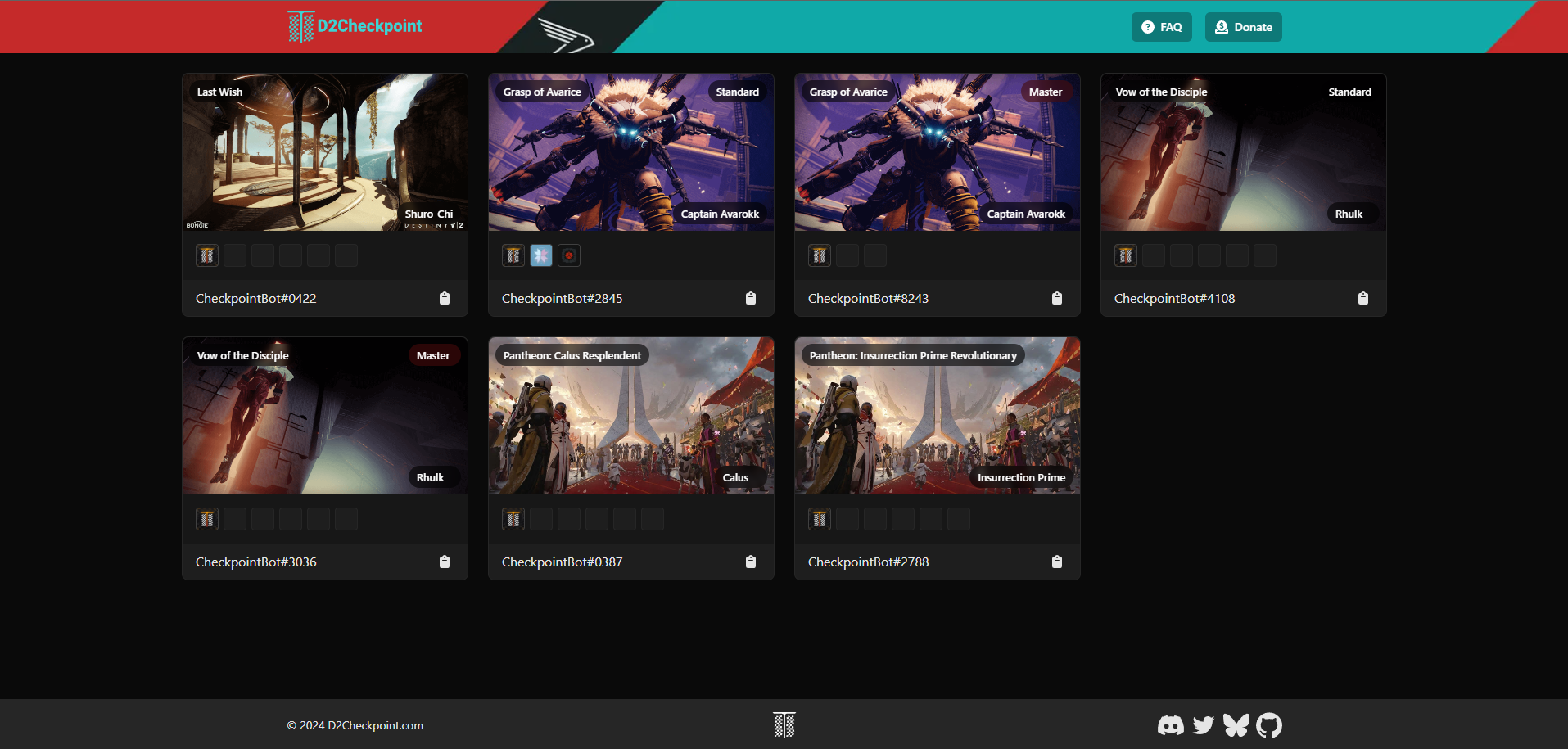The image size is (1568, 749).
Task: Click clipboard icon beside CheckpointBot#8243
Action: (1057, 298)
